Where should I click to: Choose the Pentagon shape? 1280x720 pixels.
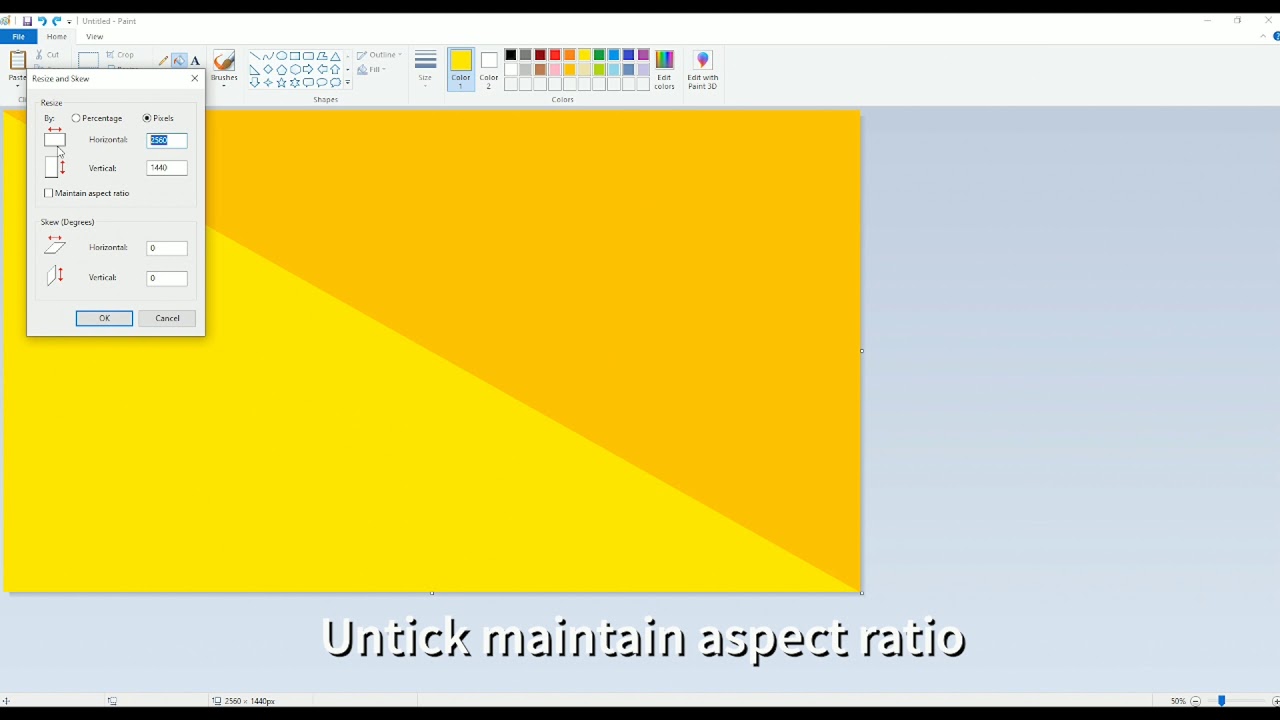[x=282, y=69]
